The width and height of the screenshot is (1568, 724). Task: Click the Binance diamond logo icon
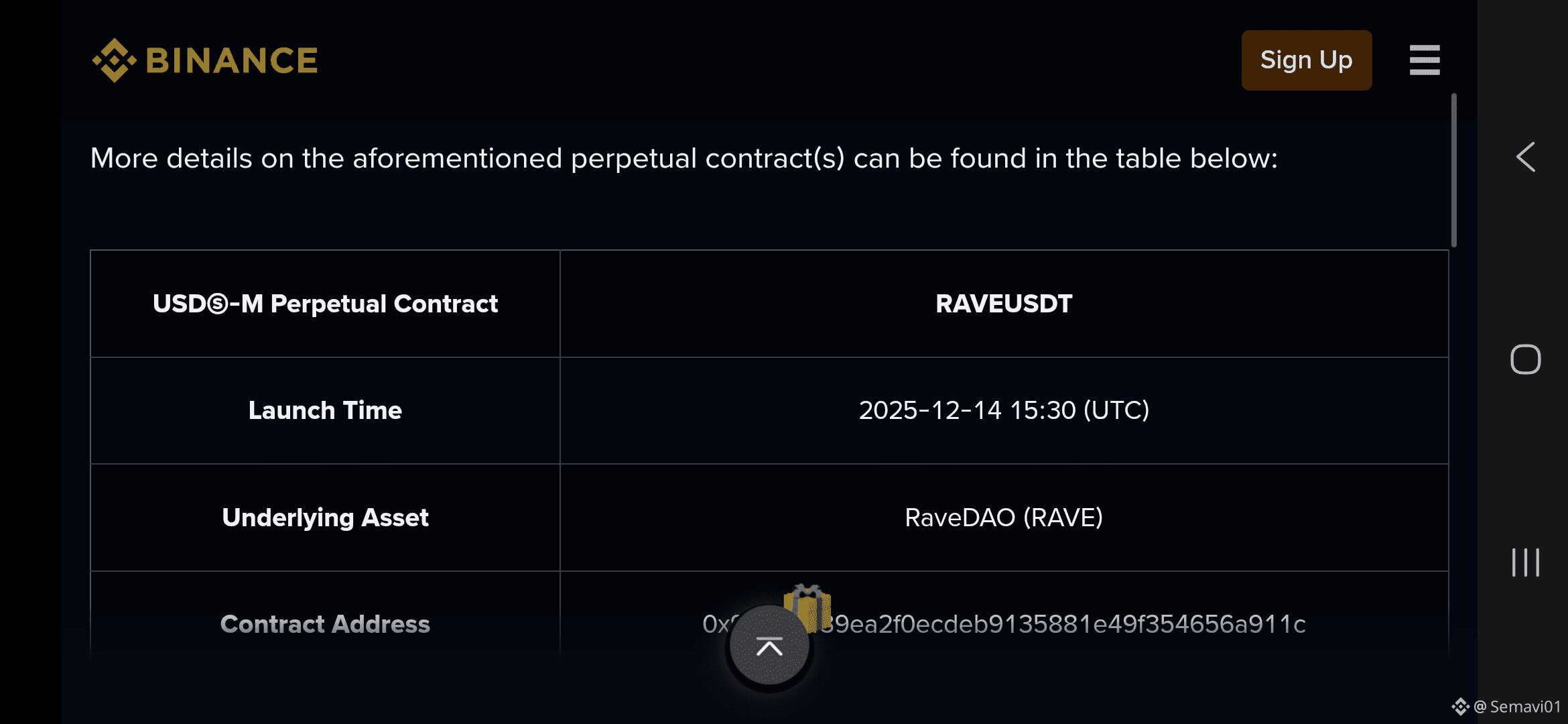click(115, 60)
